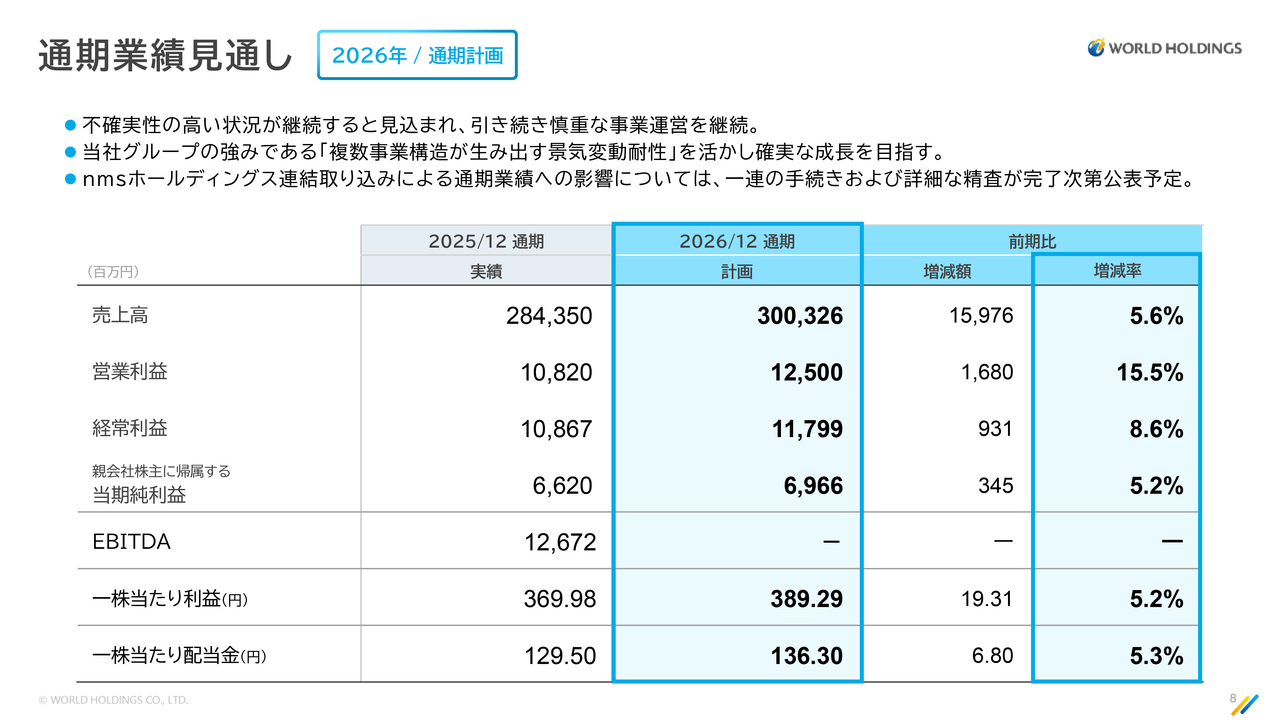This screenshot has width=1280, height=720.
Task: Select the bullet about nmsホールディングス consolidation
Action: [631, 180]
